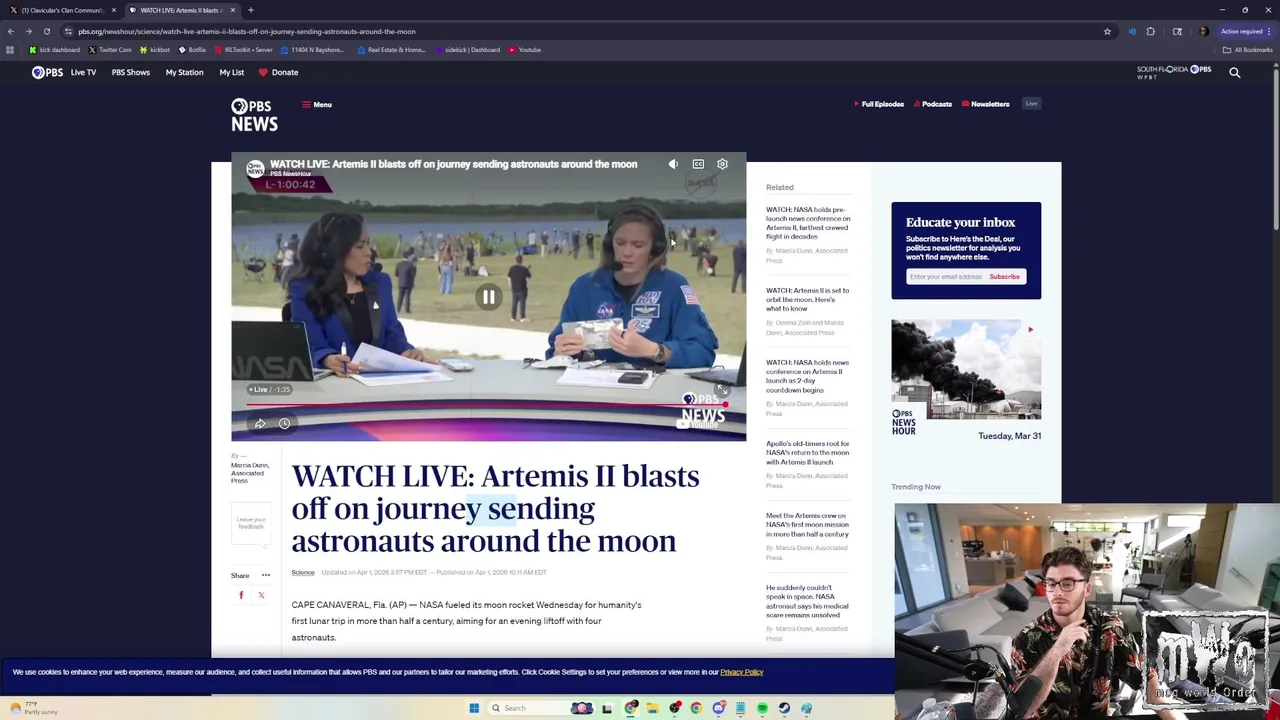Go back in the browser

tap(11, 31)
